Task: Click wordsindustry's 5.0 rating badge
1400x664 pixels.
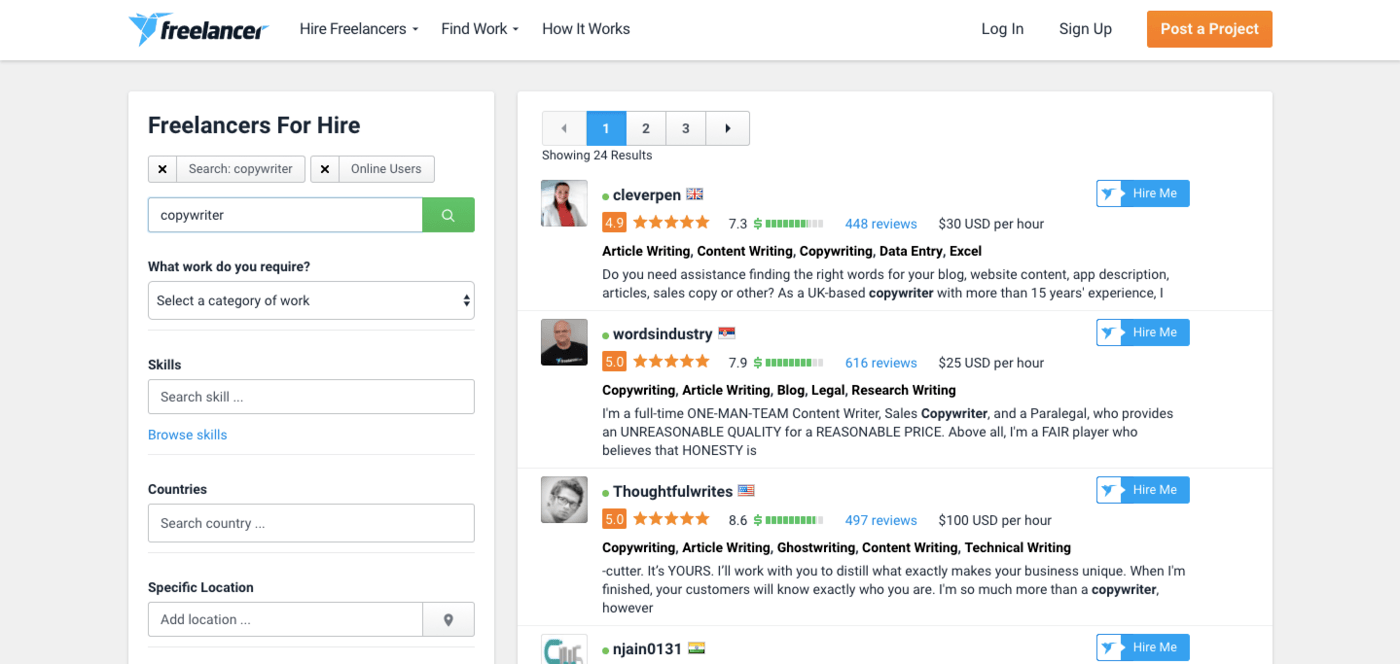Action: (614, 361)
